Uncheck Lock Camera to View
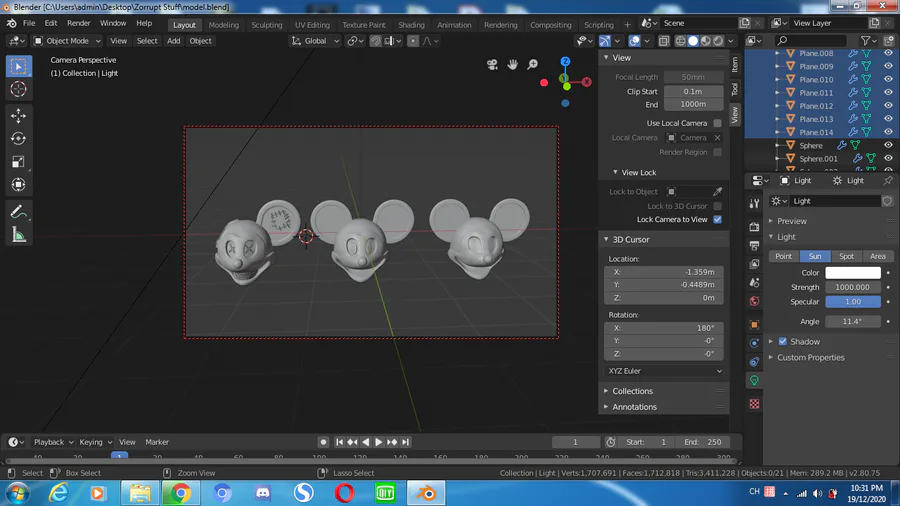Screen dimensions: 900x506 coord(717,219)
